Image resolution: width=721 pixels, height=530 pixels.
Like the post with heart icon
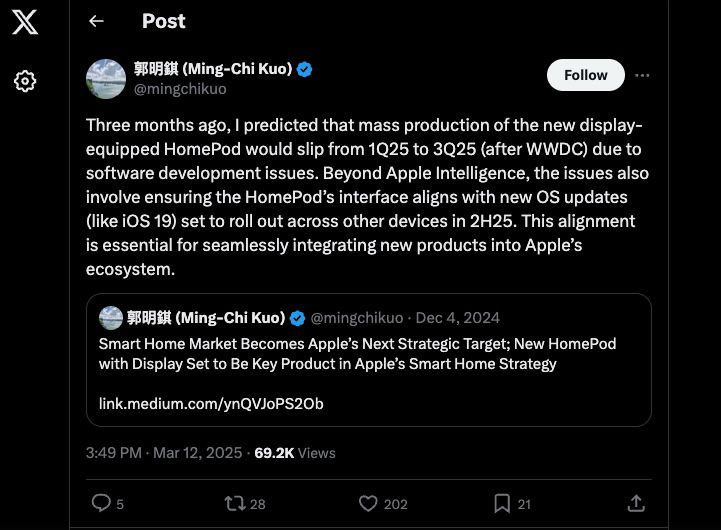tap(368, 503)
